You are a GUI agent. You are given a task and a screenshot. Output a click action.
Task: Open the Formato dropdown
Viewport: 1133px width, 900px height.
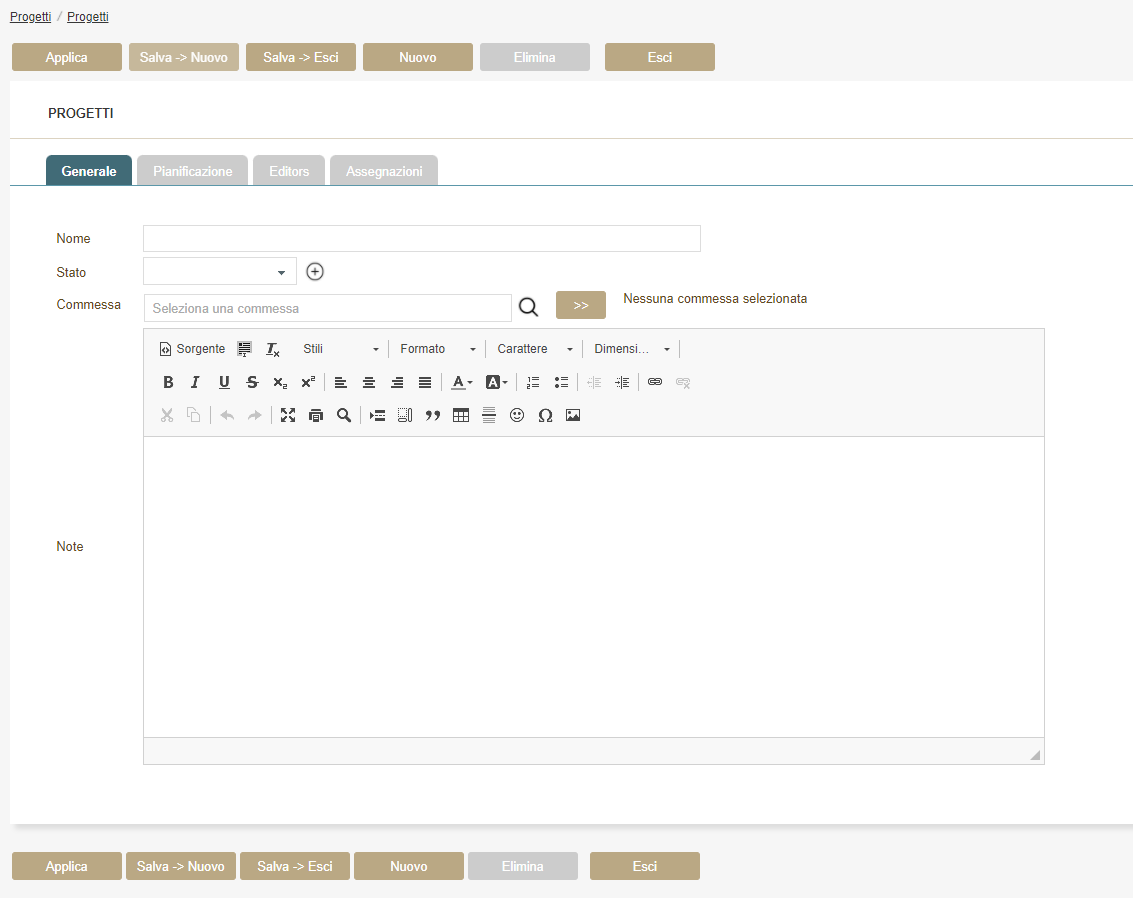pos(437,349)
